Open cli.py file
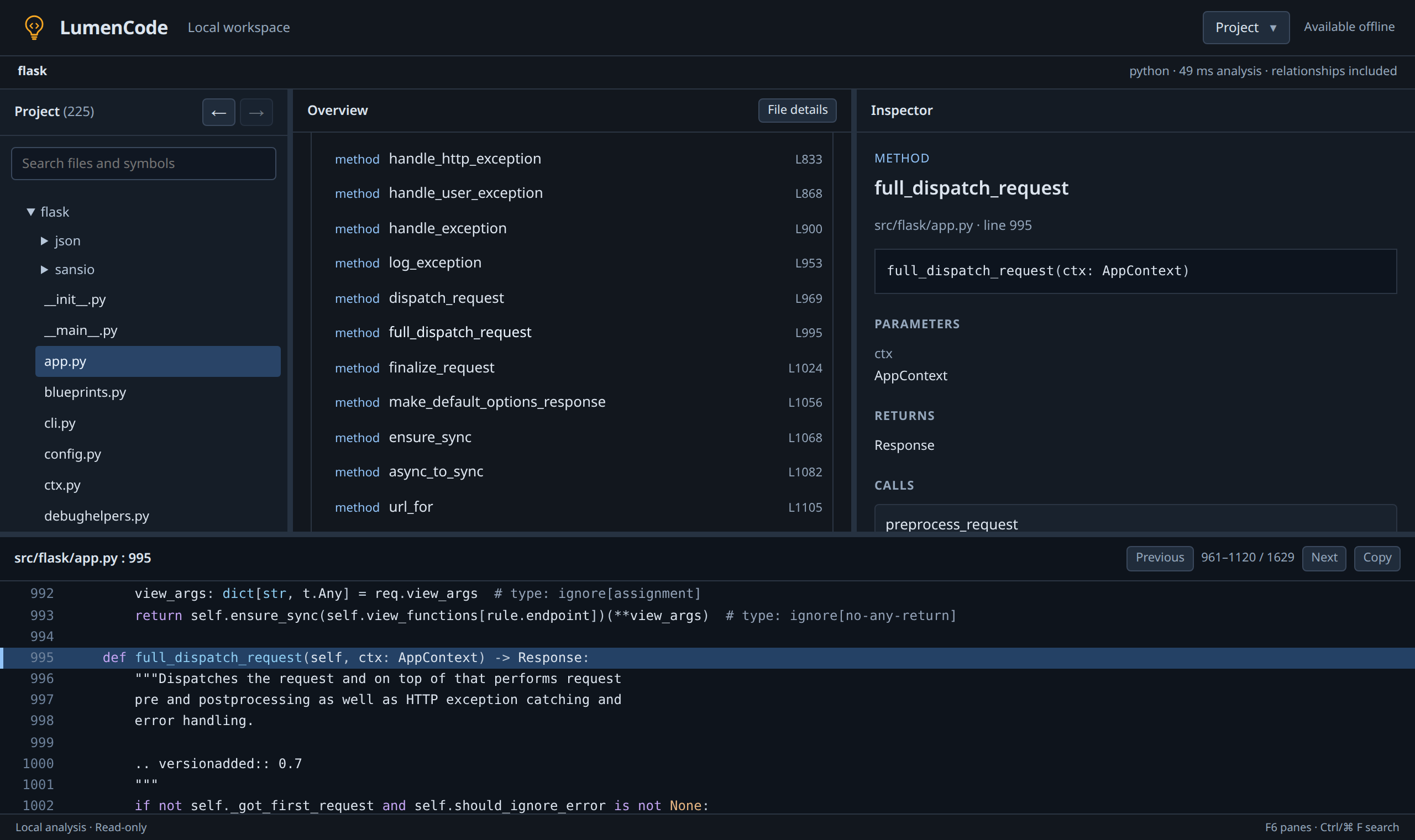Viewport: 1415px width, 840px height. 158,423
